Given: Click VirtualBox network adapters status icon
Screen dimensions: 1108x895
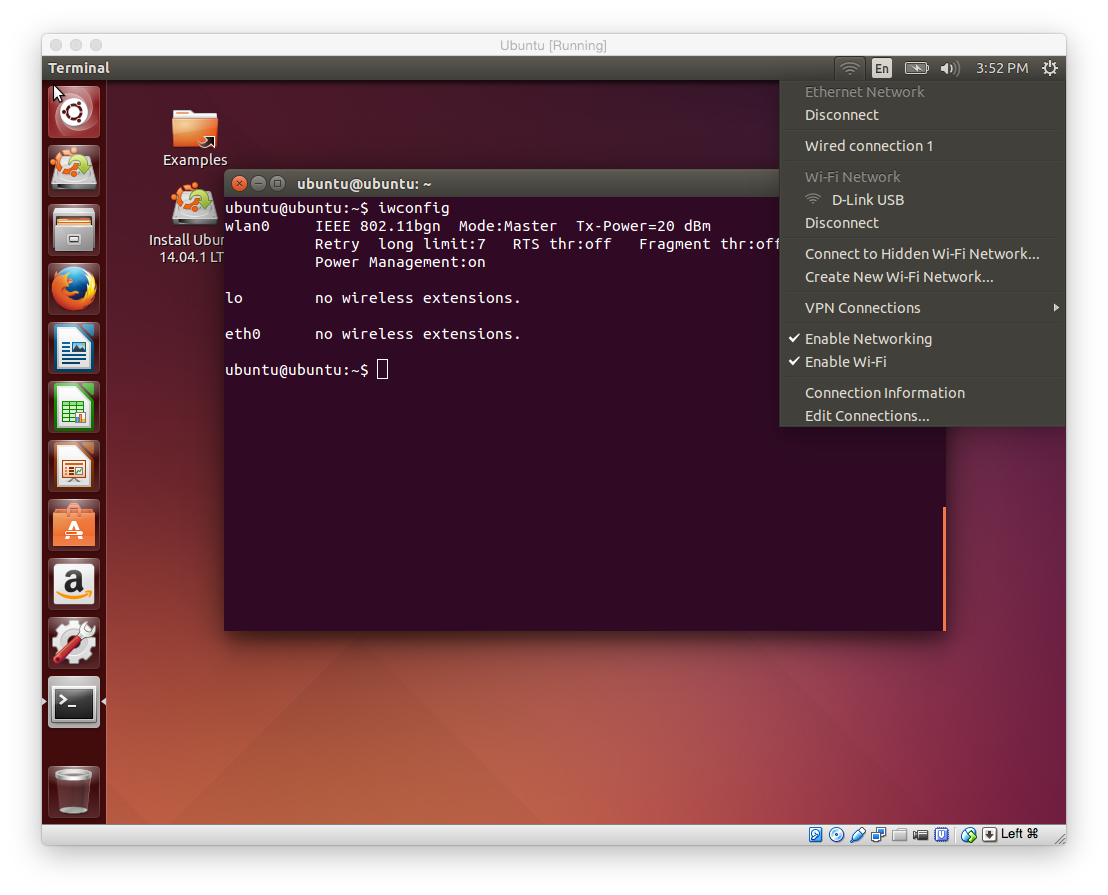Looking at the screenshot, I should (878, 835).
